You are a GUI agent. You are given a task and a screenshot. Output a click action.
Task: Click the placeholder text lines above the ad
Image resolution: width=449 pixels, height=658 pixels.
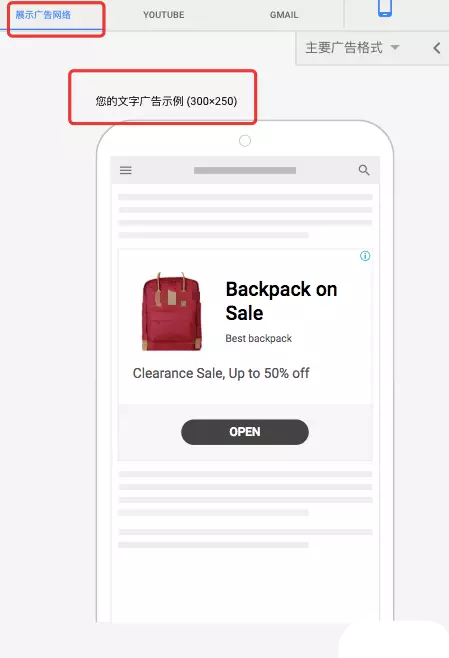(x=245, y=216)
